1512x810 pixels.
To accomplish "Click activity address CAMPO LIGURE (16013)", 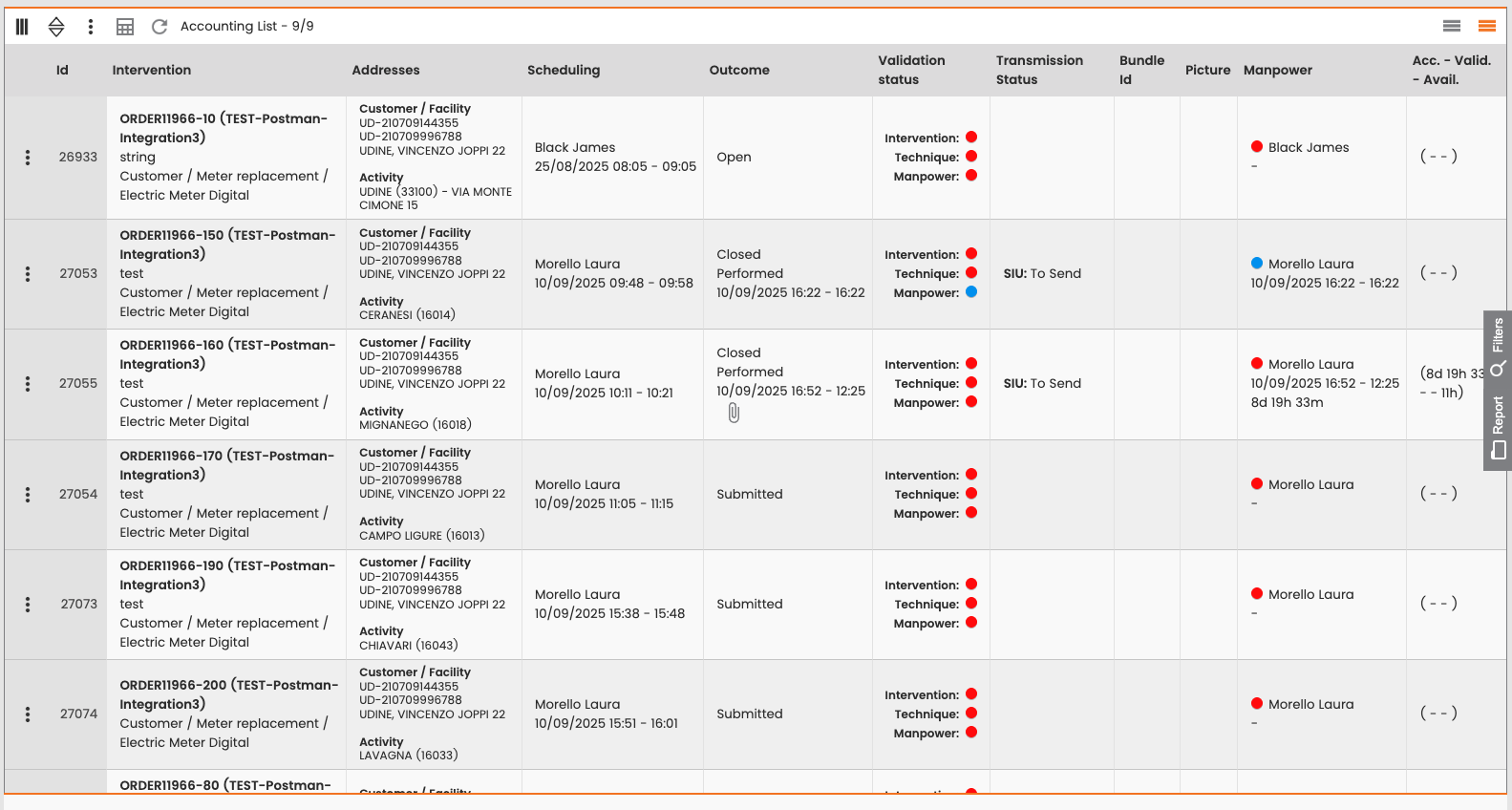I will pos(422,536).
